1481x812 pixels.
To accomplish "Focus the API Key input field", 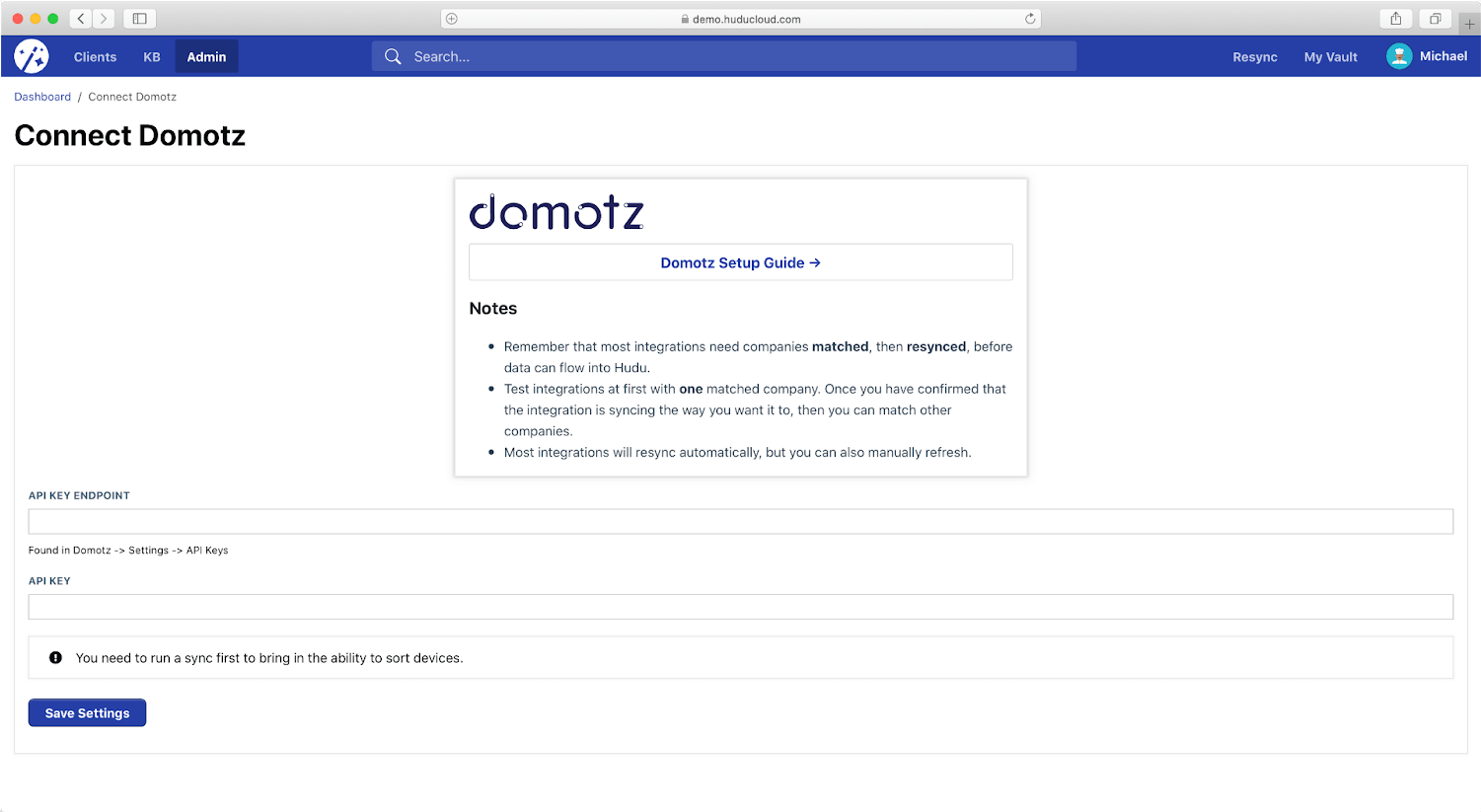I will click(741, 607).
